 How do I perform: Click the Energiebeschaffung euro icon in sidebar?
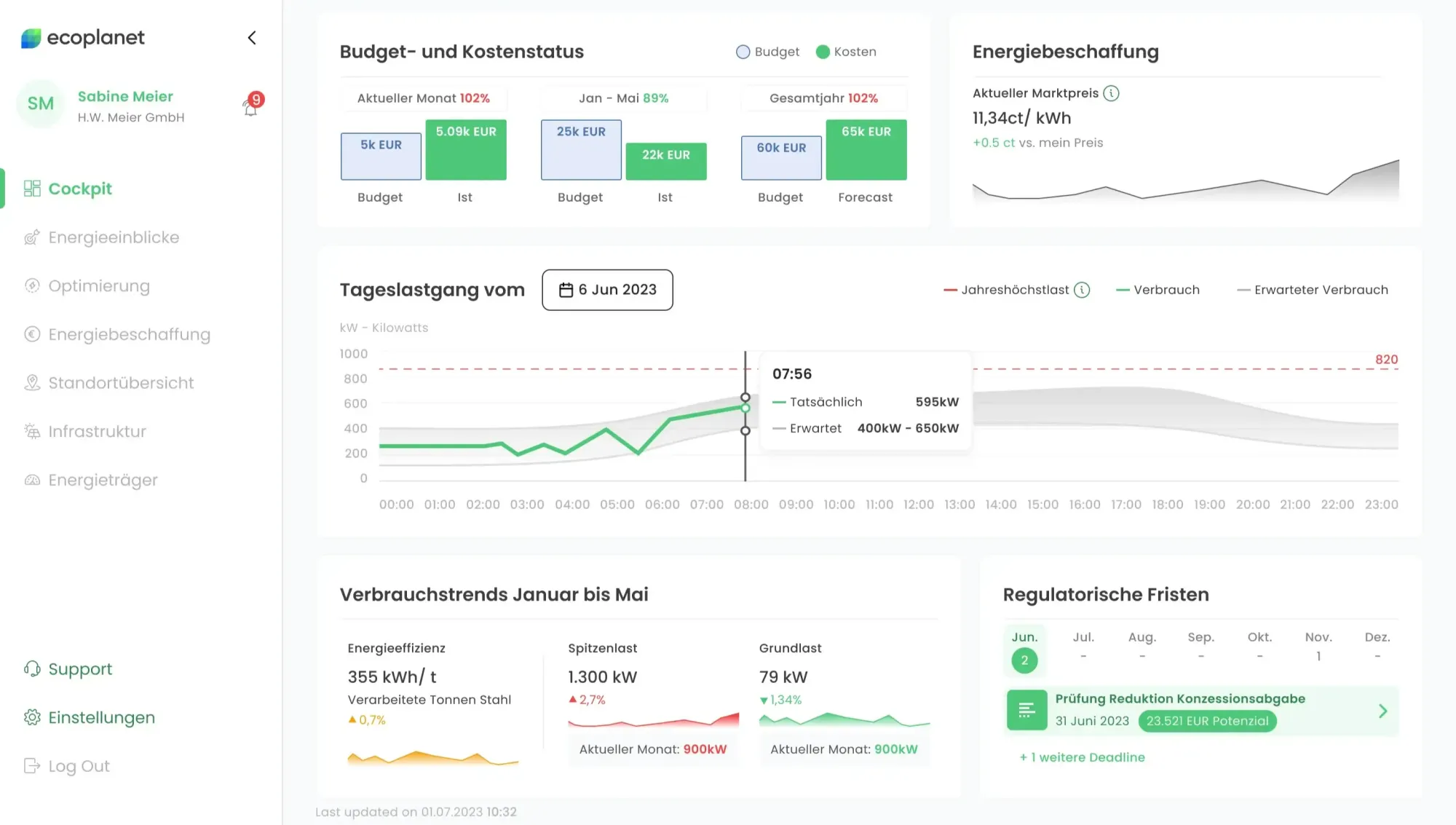(32, 334)
